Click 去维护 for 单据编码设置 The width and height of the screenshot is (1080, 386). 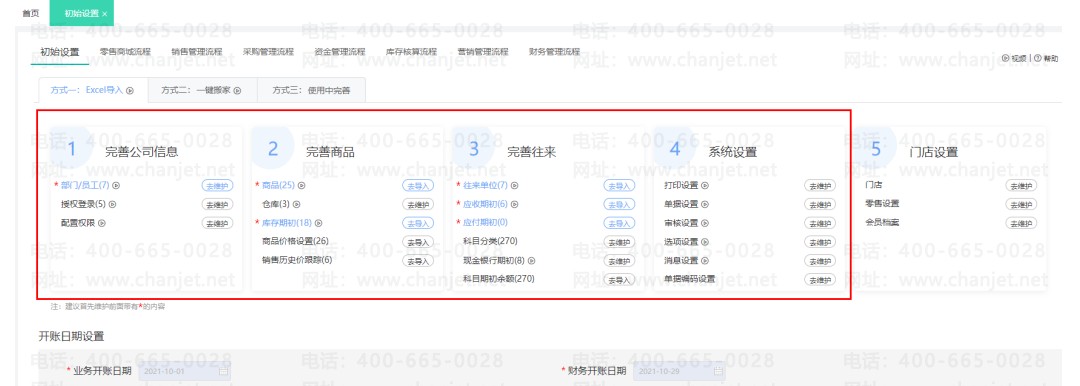pyautogui.click(x=820, y=280)
